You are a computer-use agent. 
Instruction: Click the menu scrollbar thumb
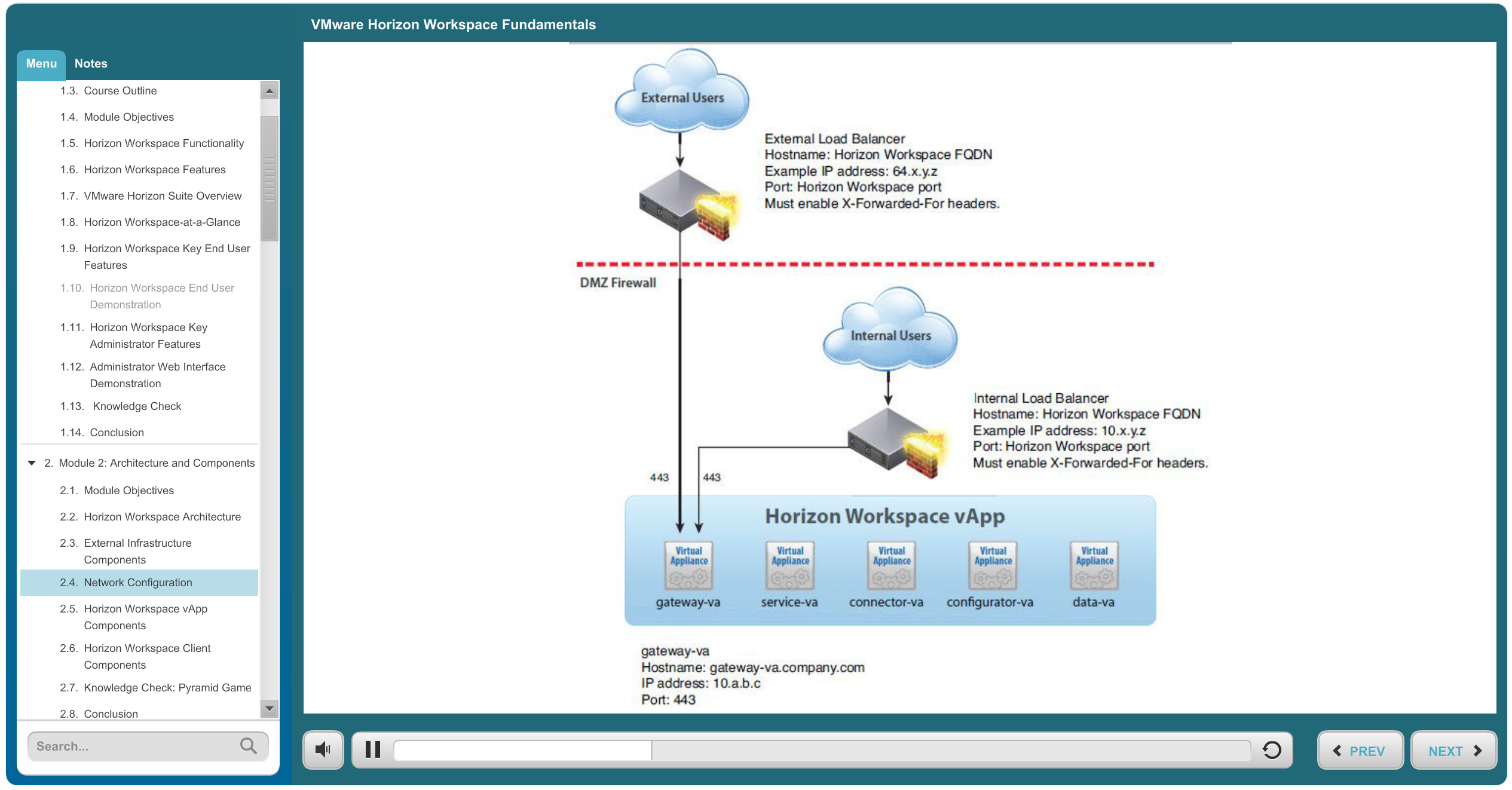pyautogui.click(x=270, y=179)
